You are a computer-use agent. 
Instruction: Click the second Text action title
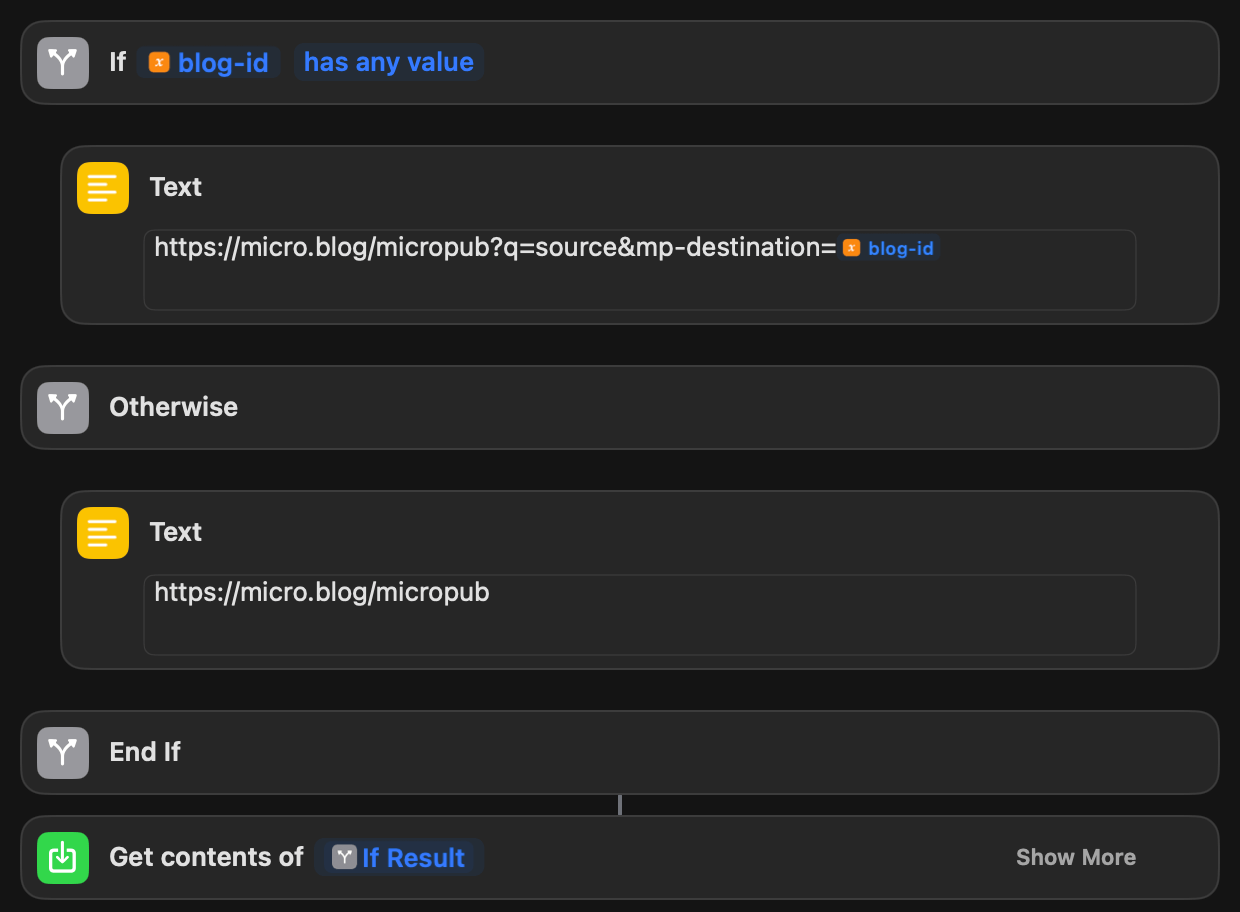click(x=176, y=532)
